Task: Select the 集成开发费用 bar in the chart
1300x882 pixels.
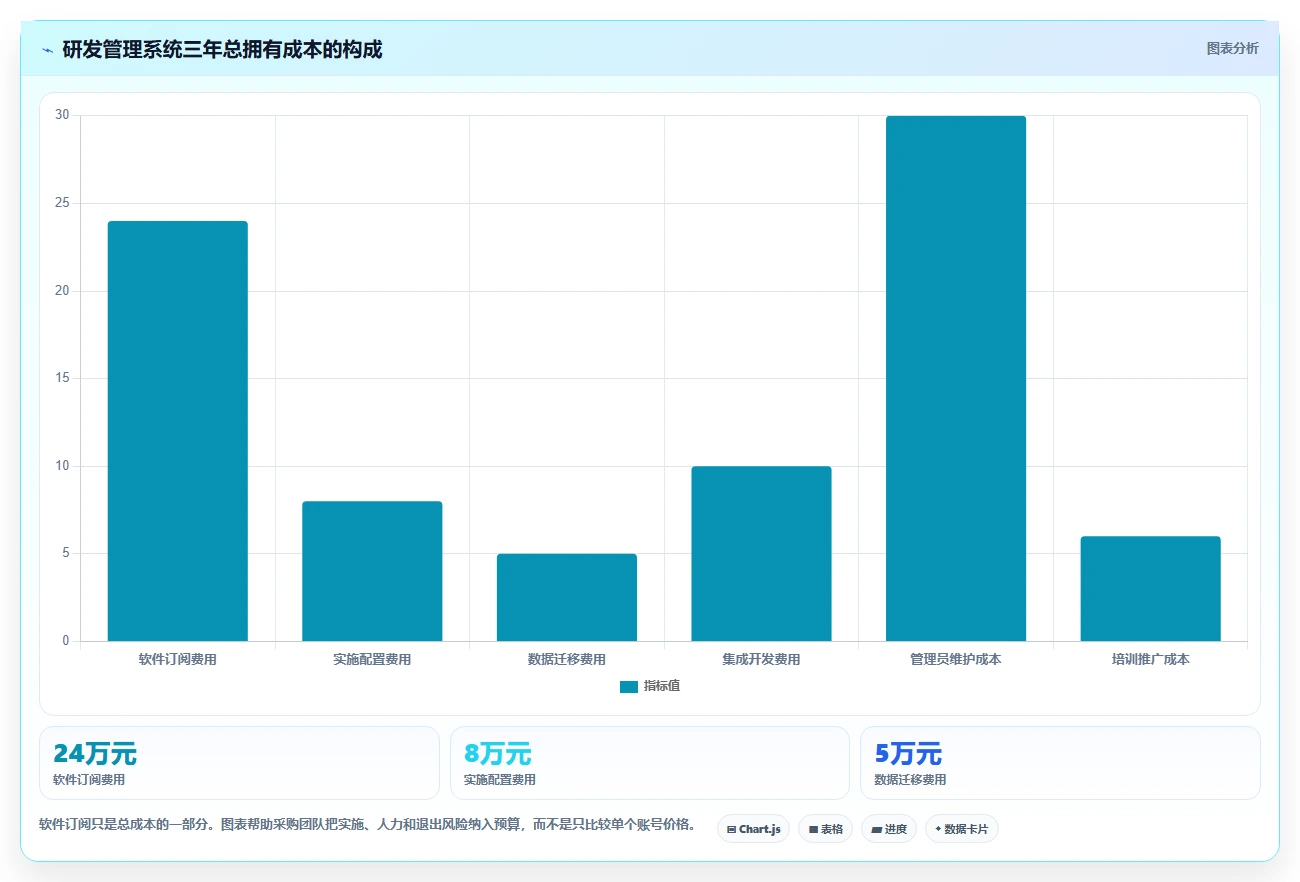Action: click(761, 553)
